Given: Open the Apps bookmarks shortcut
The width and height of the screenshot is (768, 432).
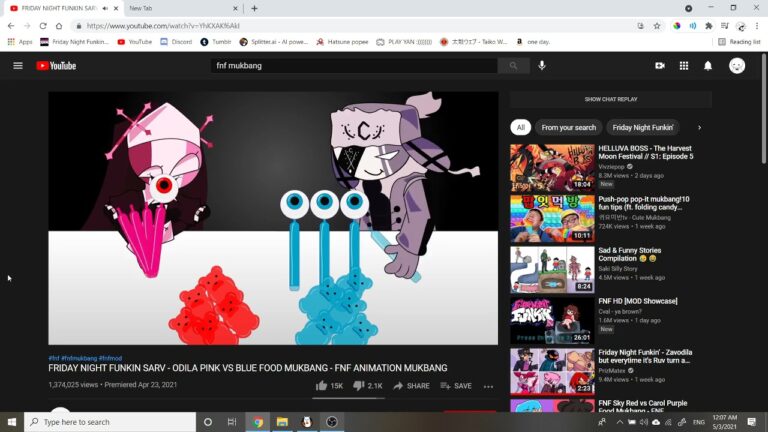Looking at the screenshot, I should [20, 42].
